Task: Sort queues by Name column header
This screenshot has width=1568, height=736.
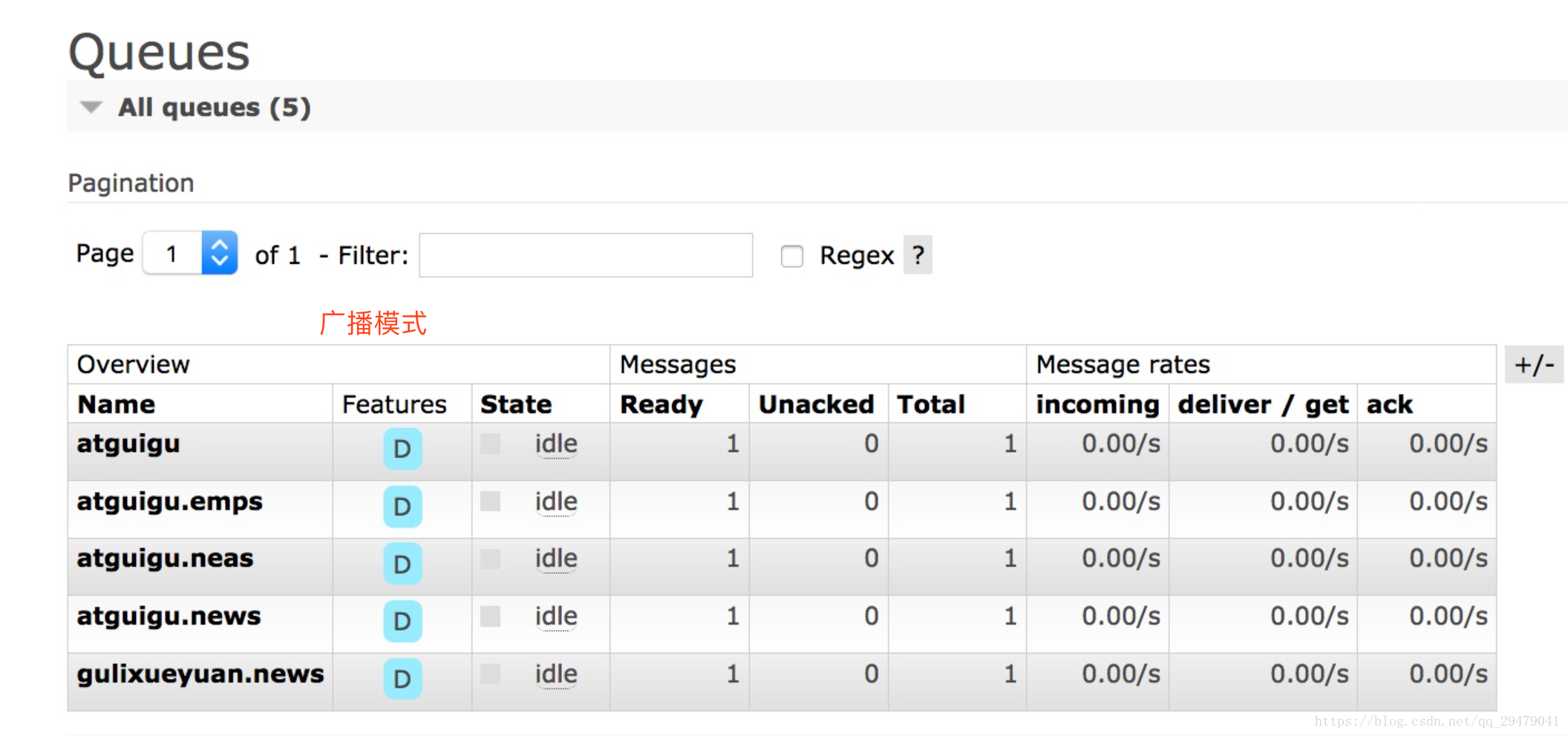Action: [117, 404]
